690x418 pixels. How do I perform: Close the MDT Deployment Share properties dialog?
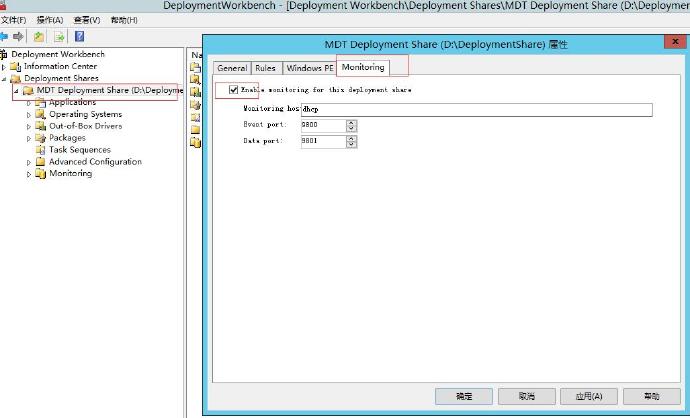675,42
